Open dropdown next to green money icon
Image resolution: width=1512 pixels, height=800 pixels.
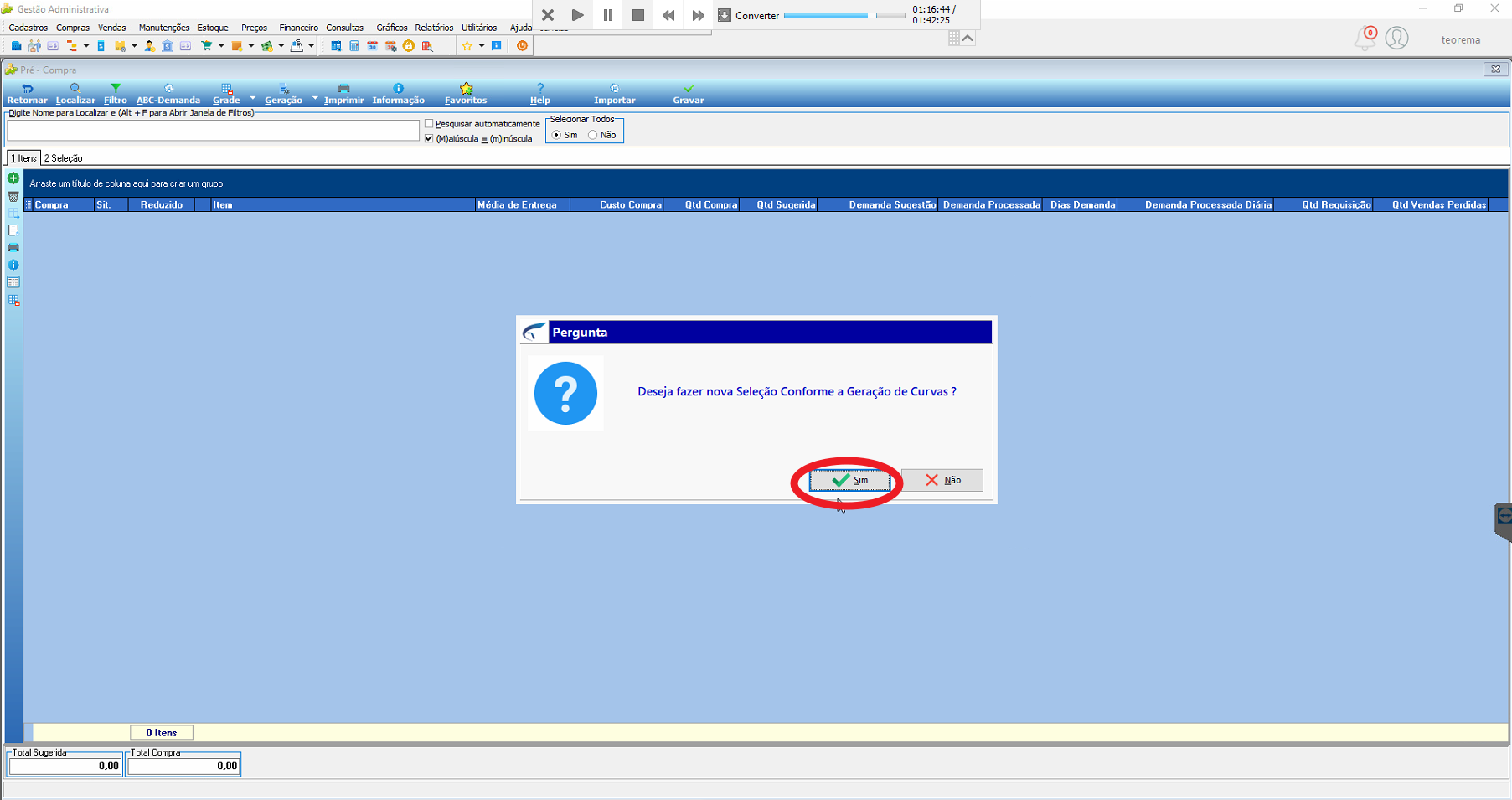coord(281,46)
